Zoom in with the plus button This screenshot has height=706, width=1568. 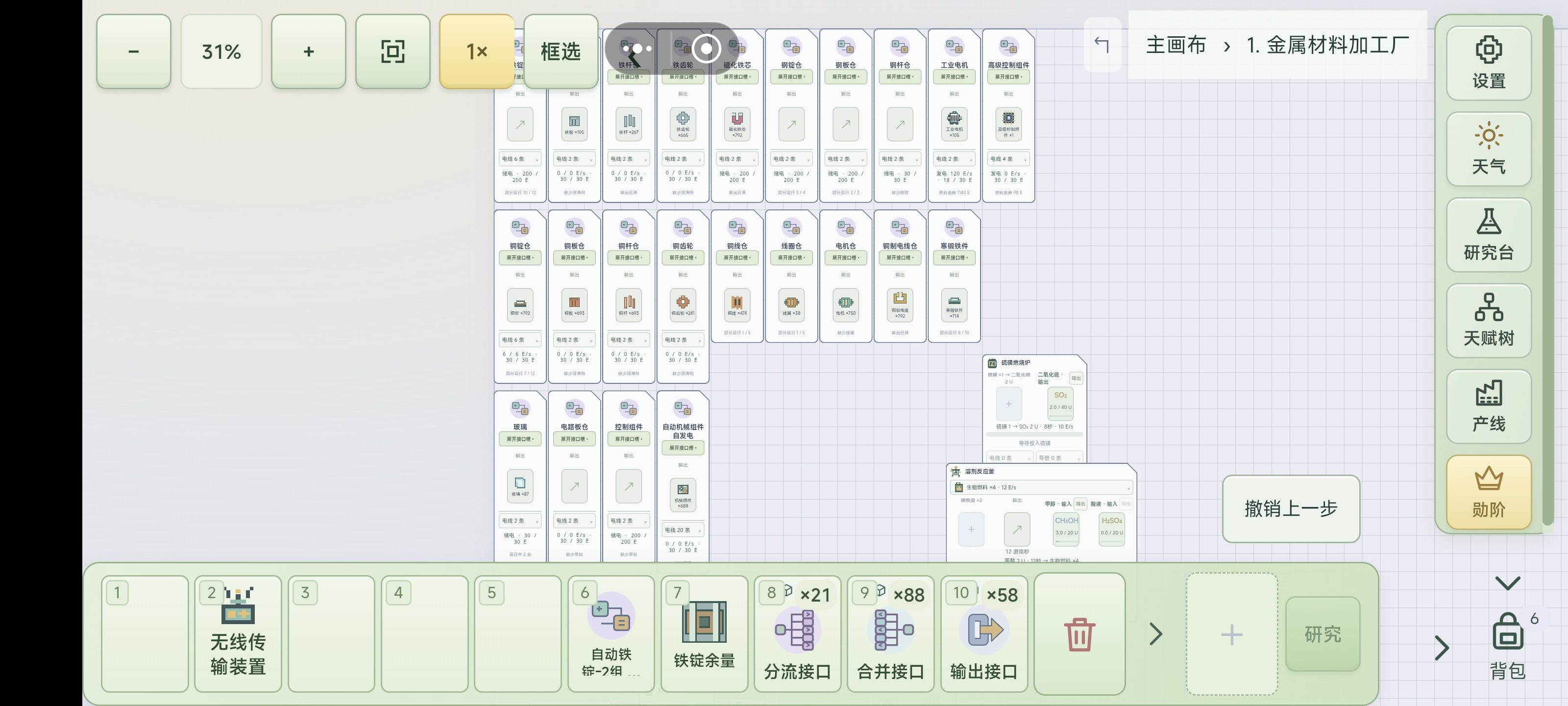click(x=309, y=52)
